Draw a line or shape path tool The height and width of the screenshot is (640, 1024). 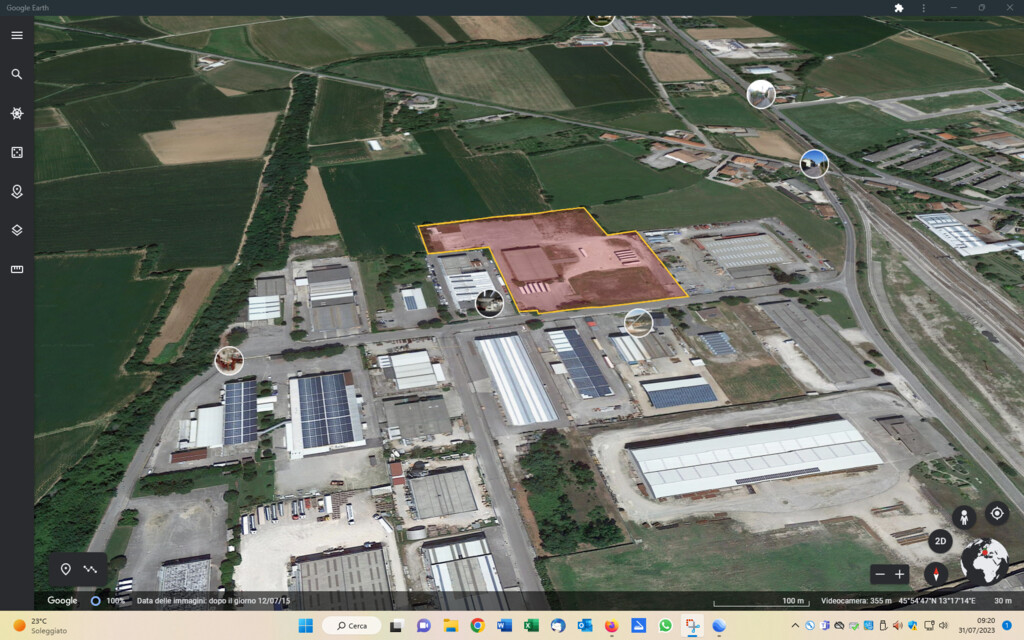(91, 569)
